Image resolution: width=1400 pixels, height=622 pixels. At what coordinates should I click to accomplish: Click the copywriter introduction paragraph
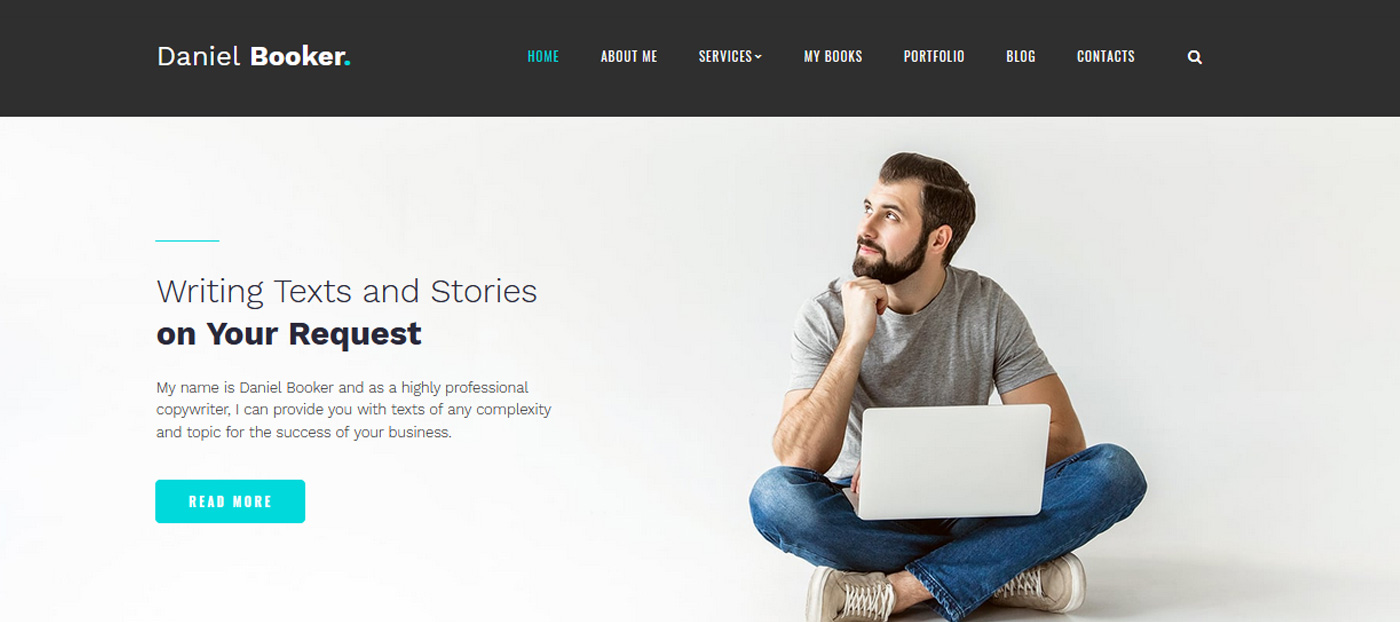tap(354, 410)
